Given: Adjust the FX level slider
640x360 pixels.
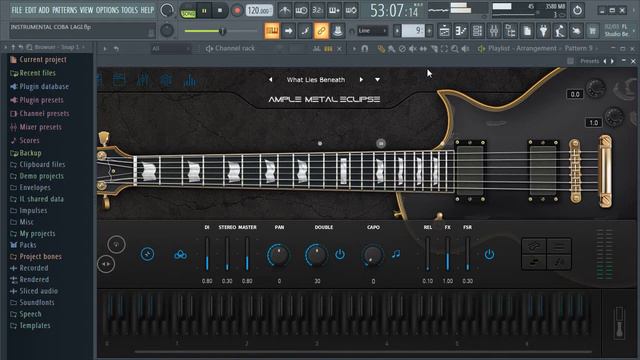Looking at the screenshot, I should pos(447,254).
